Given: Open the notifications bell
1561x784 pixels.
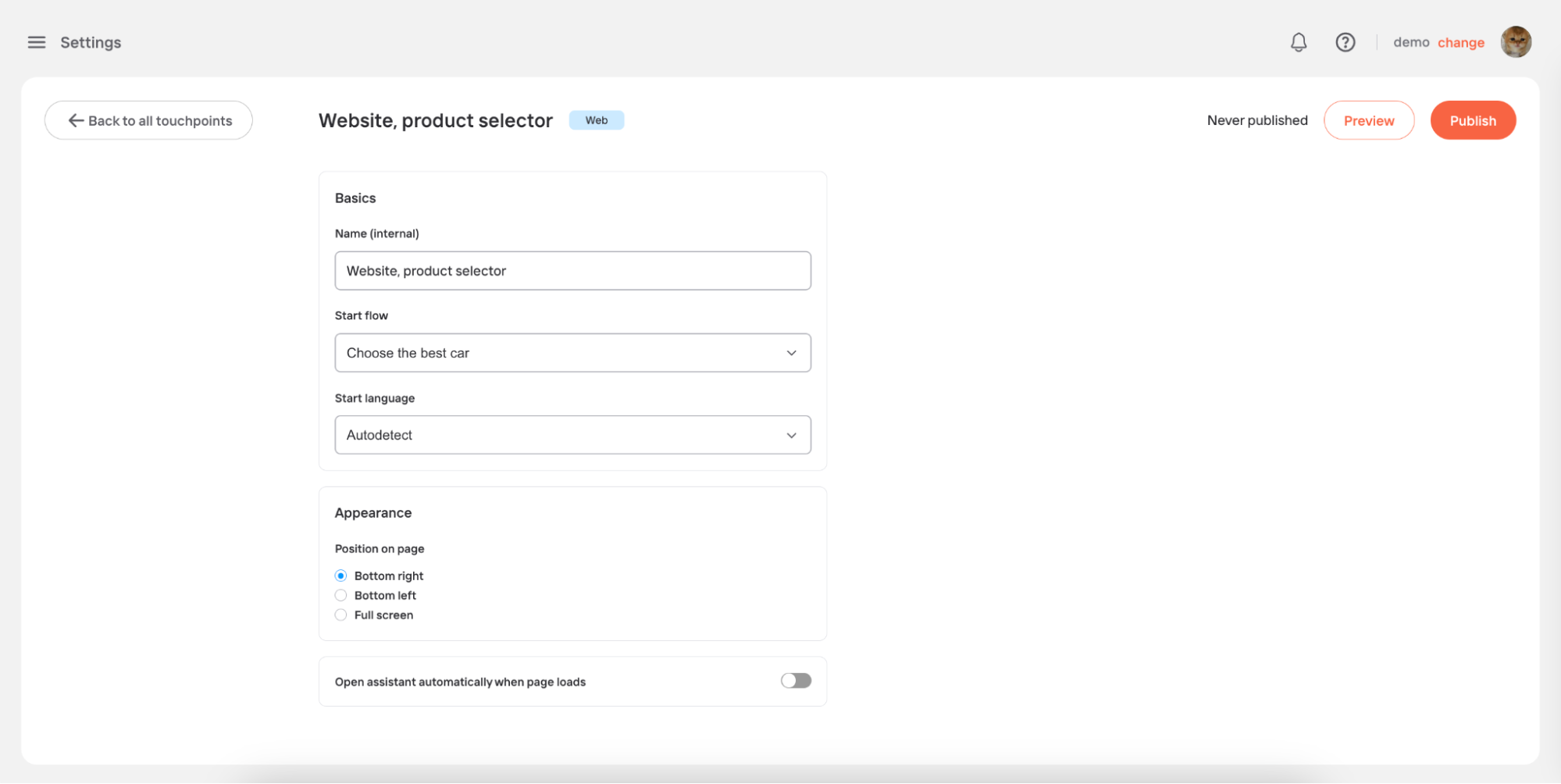Looking at the screenshot, I should [x=1299, y=42].
